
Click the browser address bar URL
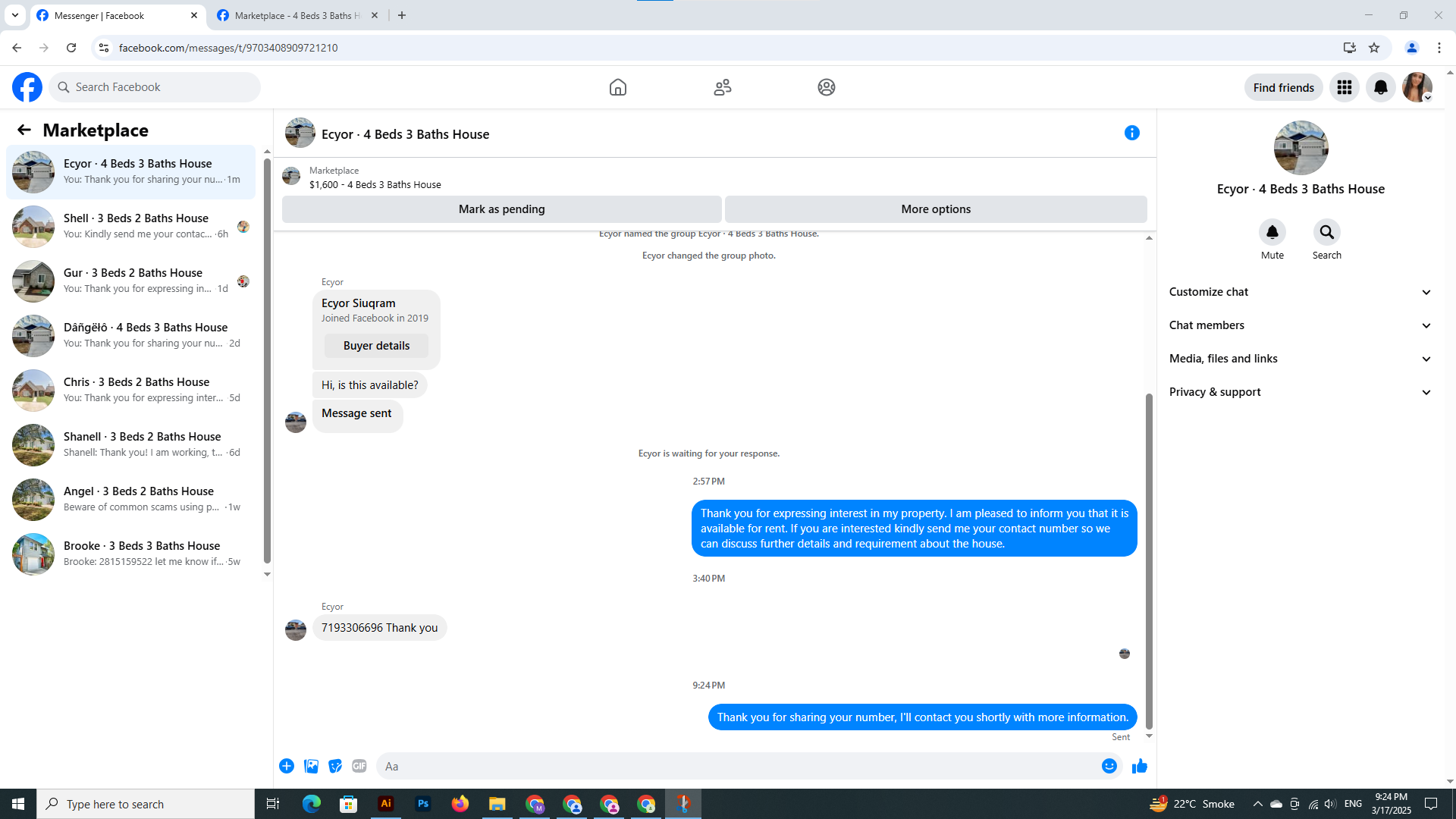pyautogui.click(x=228, y=48)
